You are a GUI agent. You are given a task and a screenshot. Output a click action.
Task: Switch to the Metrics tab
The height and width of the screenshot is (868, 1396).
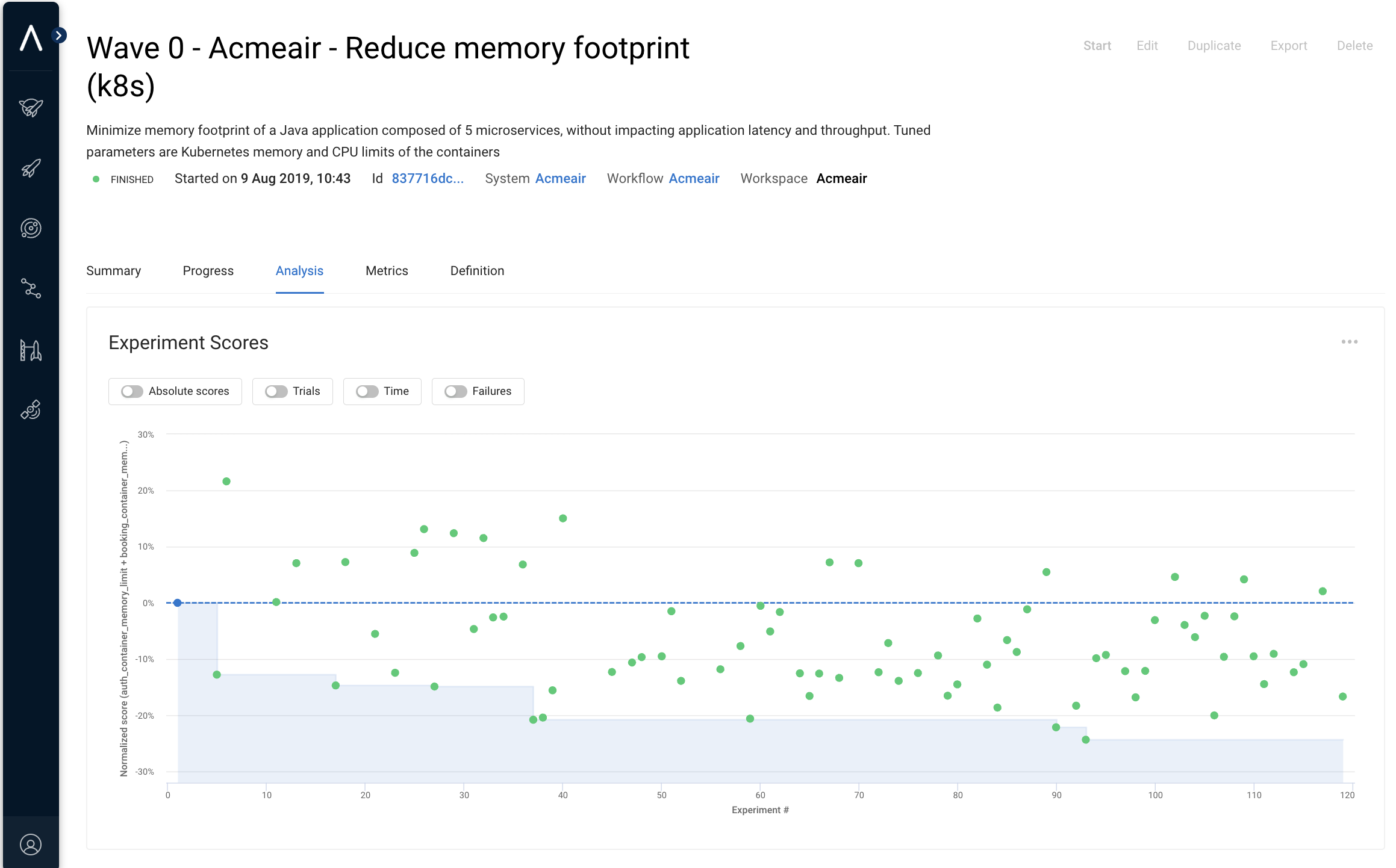click(x=387, y=271)
